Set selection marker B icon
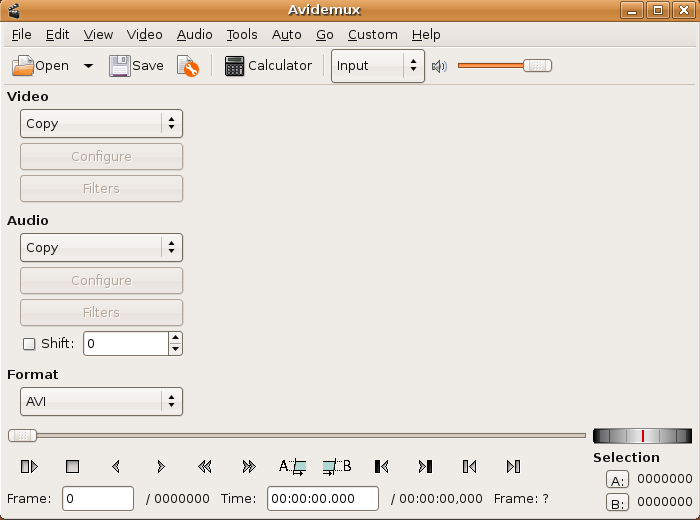 pos(337,466)
